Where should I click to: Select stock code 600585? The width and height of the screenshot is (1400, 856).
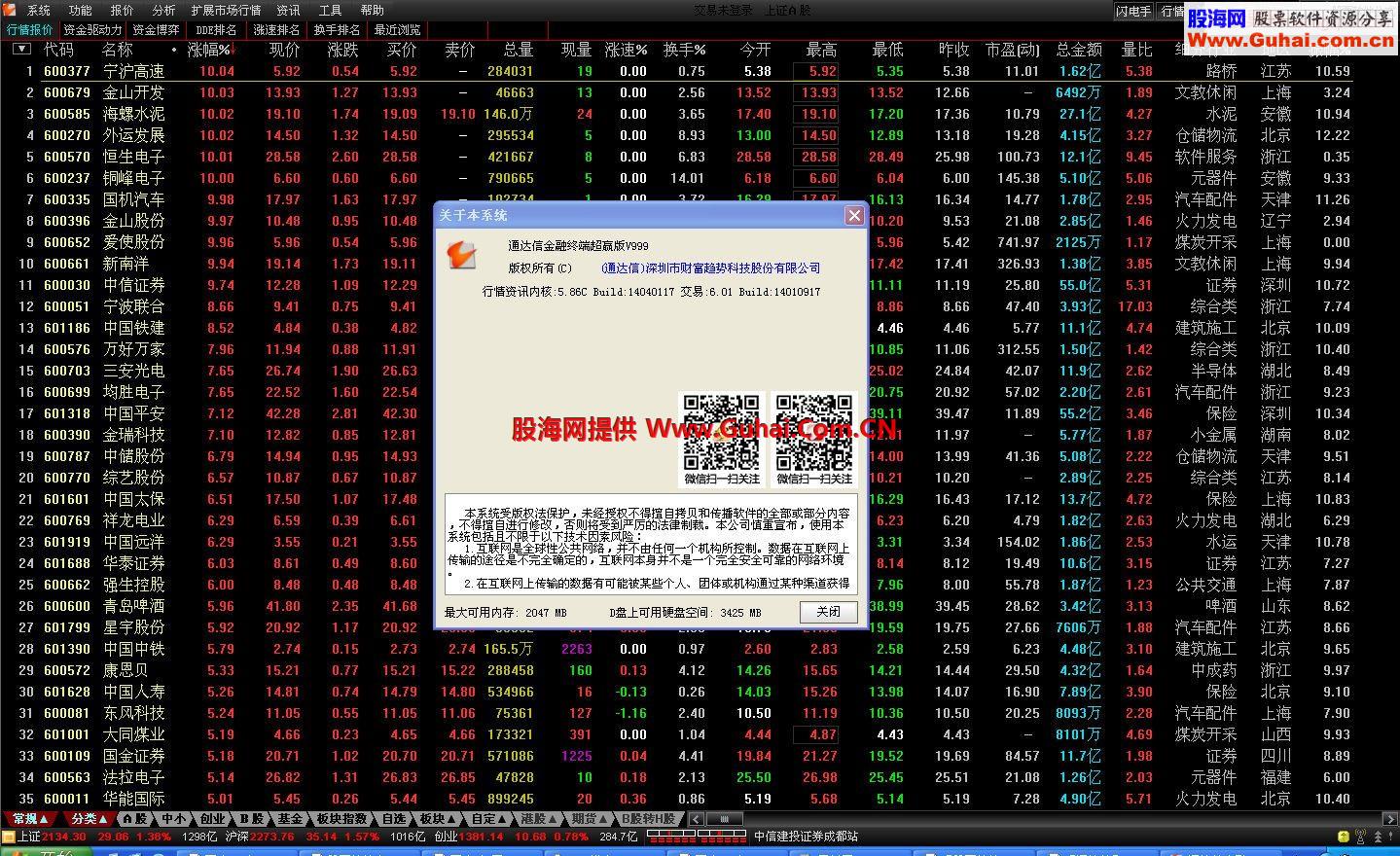click(x=66, y=114)
